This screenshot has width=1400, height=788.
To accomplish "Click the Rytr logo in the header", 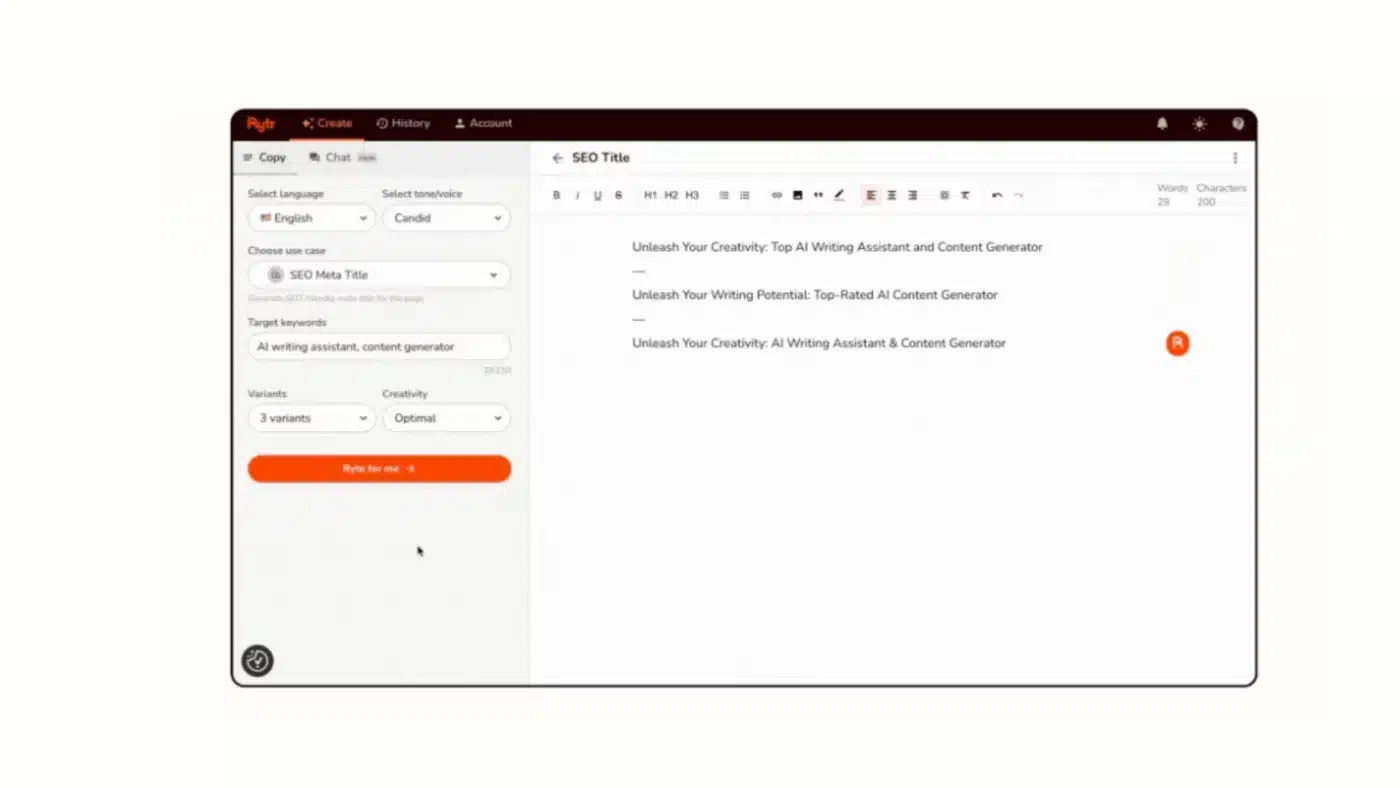I will click(x=261, y=124).
